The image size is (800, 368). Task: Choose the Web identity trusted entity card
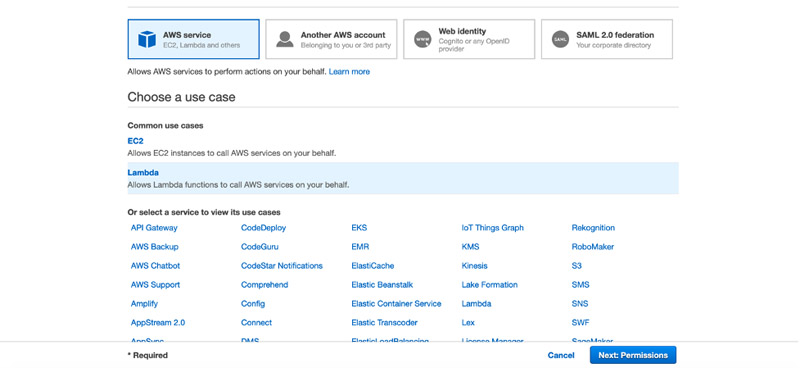469,39
